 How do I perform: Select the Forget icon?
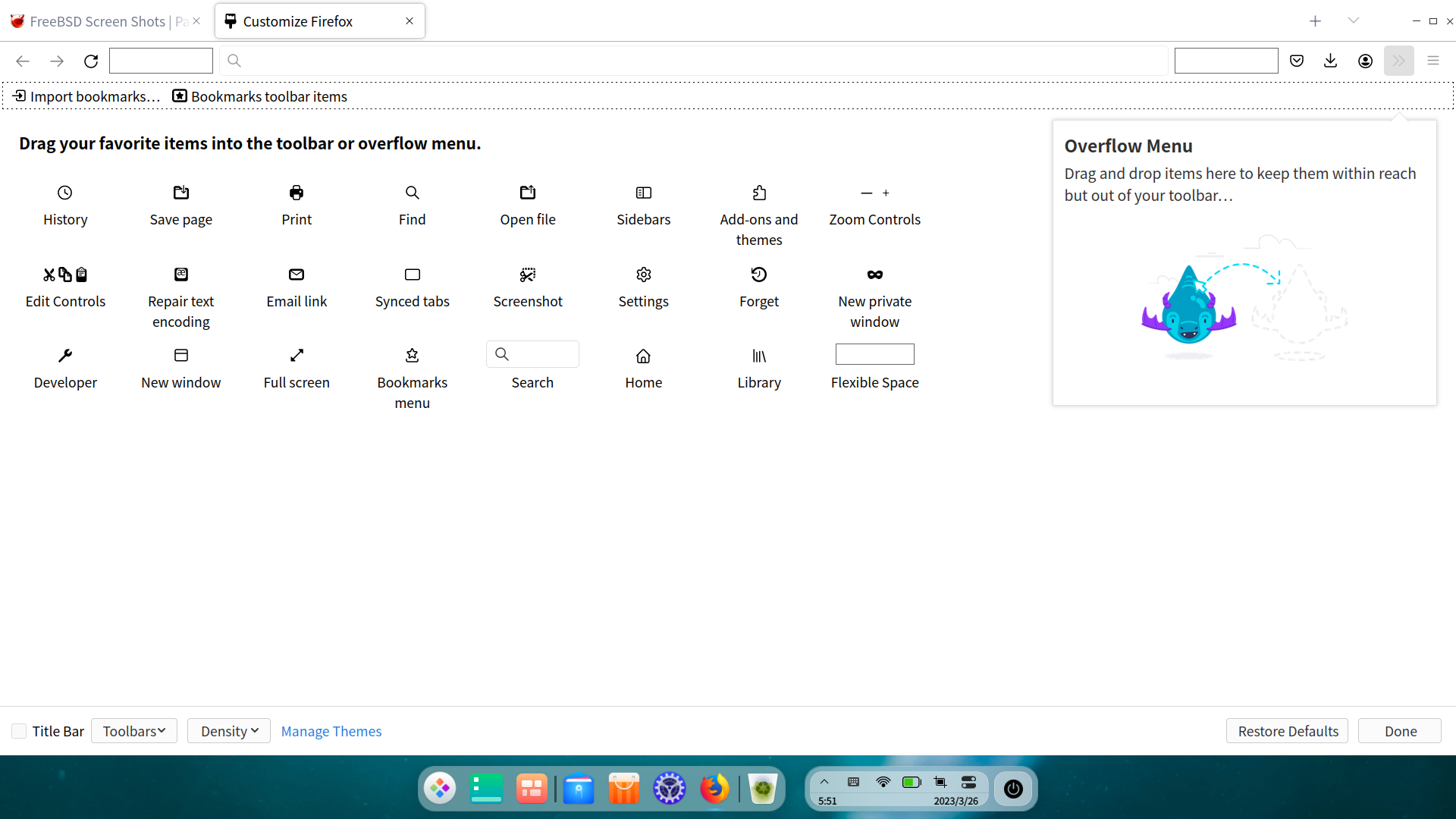pyautogui.click(x=759, y=275)
